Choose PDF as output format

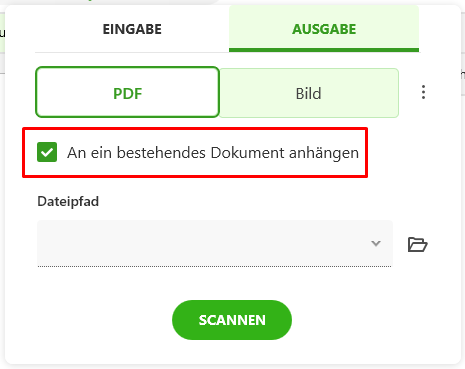coord(127,92)
